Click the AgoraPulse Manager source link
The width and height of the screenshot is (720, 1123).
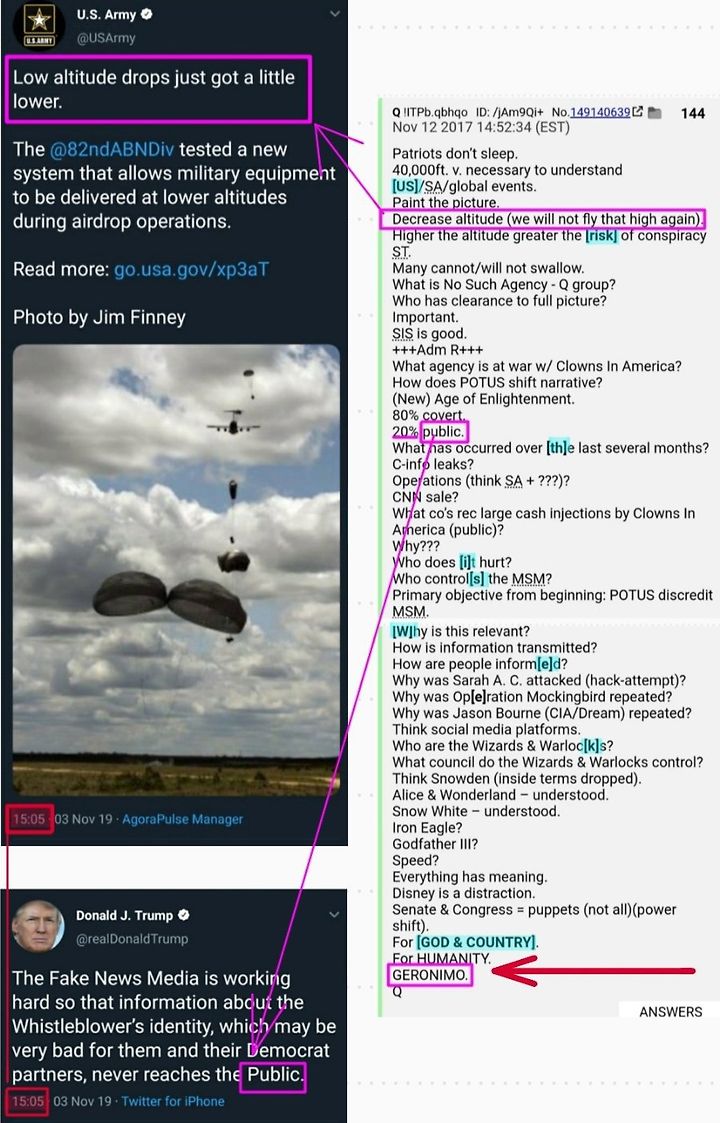[183, 819]
